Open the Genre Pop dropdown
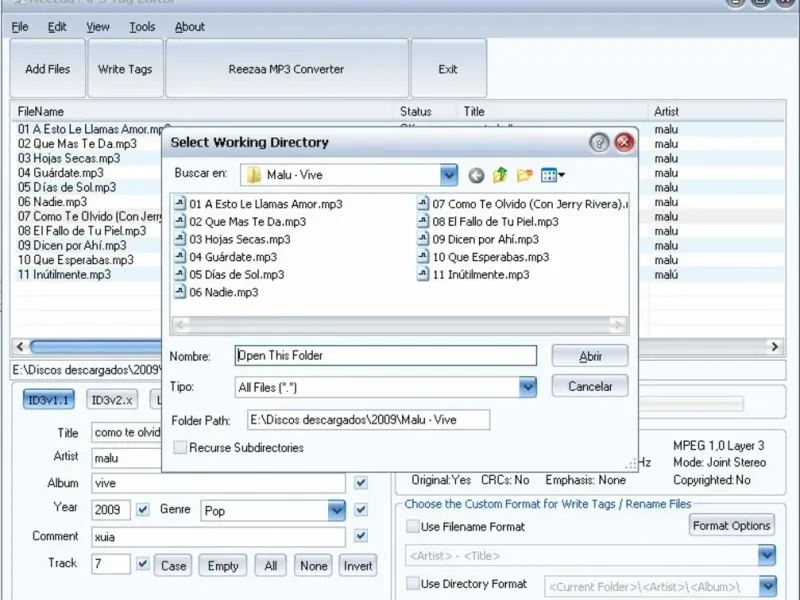 (336, 510)
